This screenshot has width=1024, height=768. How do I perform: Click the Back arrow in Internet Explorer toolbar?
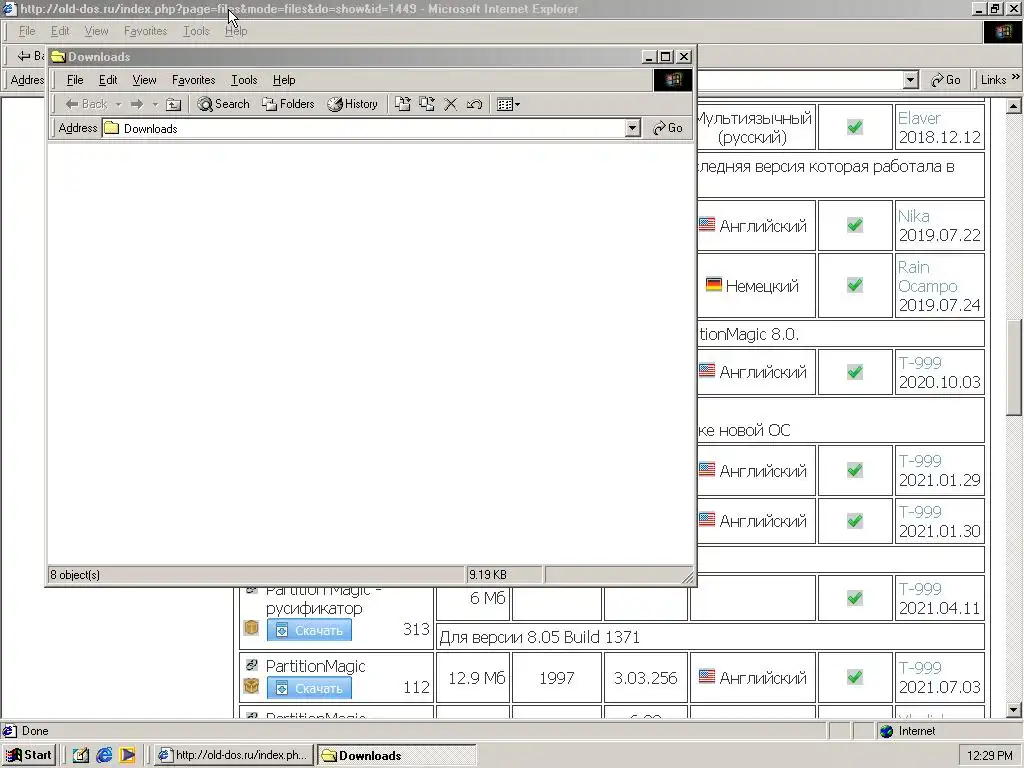pyautogui.click(x=25, y=56)
